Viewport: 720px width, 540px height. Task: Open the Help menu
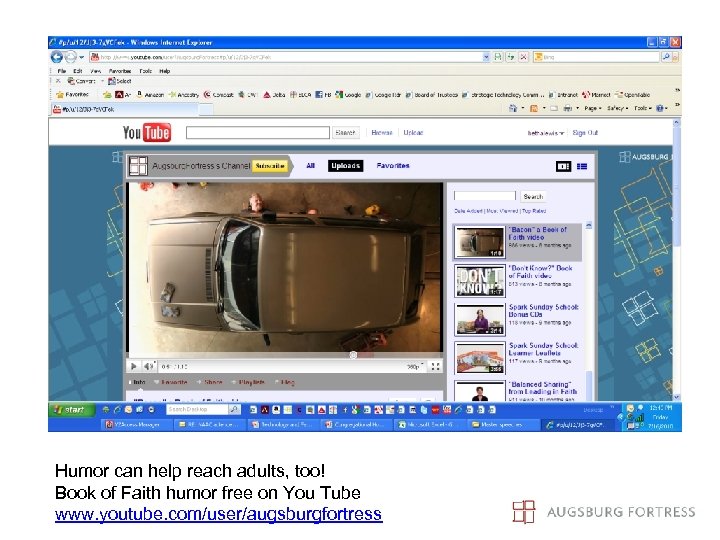(x=165, y=71)
